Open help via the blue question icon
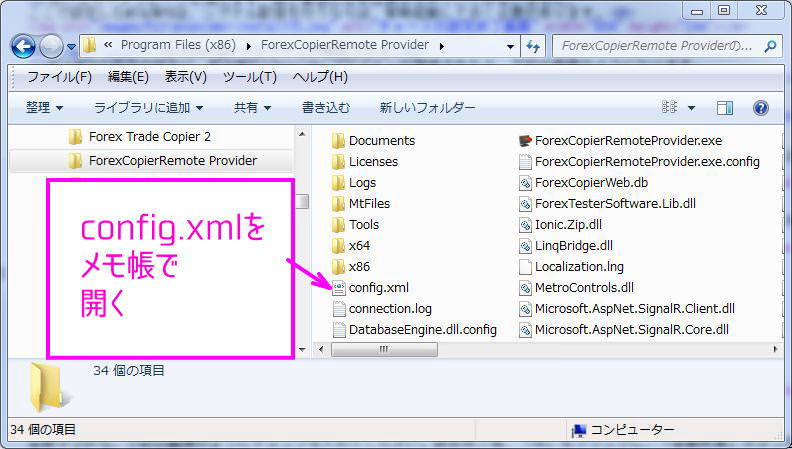Viewport: 792px width, 449px height. coord(761,108)
